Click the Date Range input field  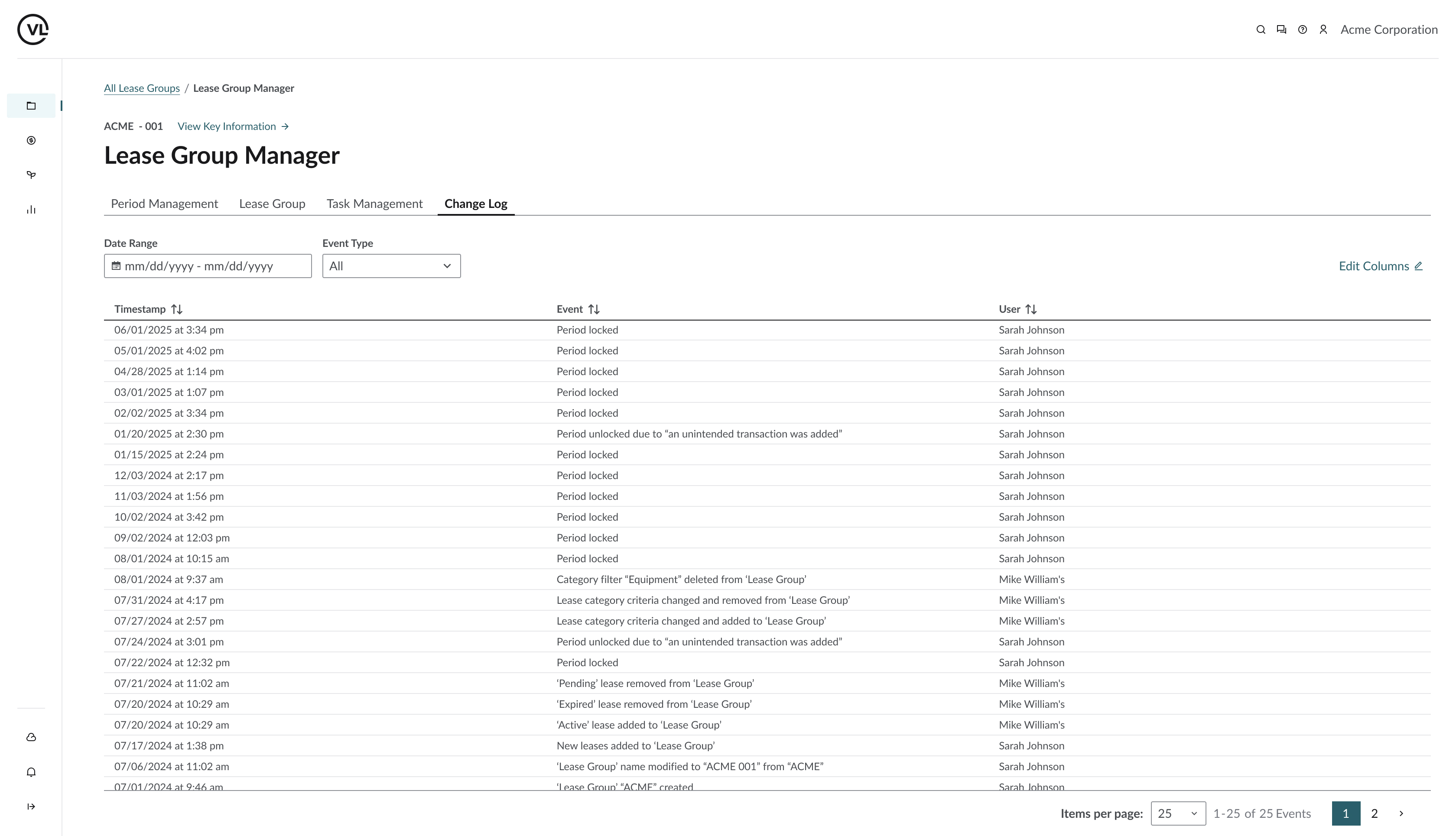208,266
